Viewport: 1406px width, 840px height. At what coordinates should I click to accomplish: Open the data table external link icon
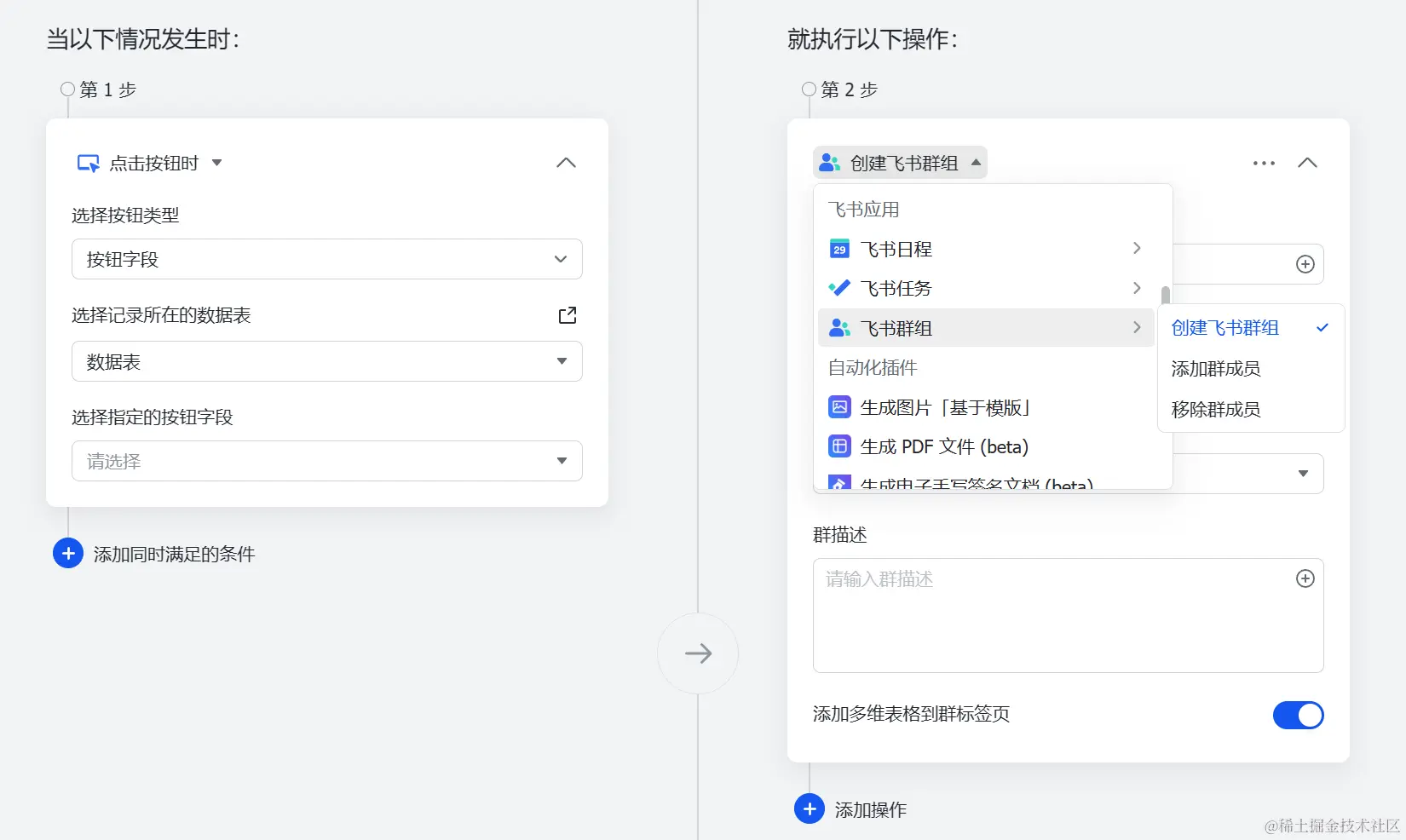pos(568,315)
